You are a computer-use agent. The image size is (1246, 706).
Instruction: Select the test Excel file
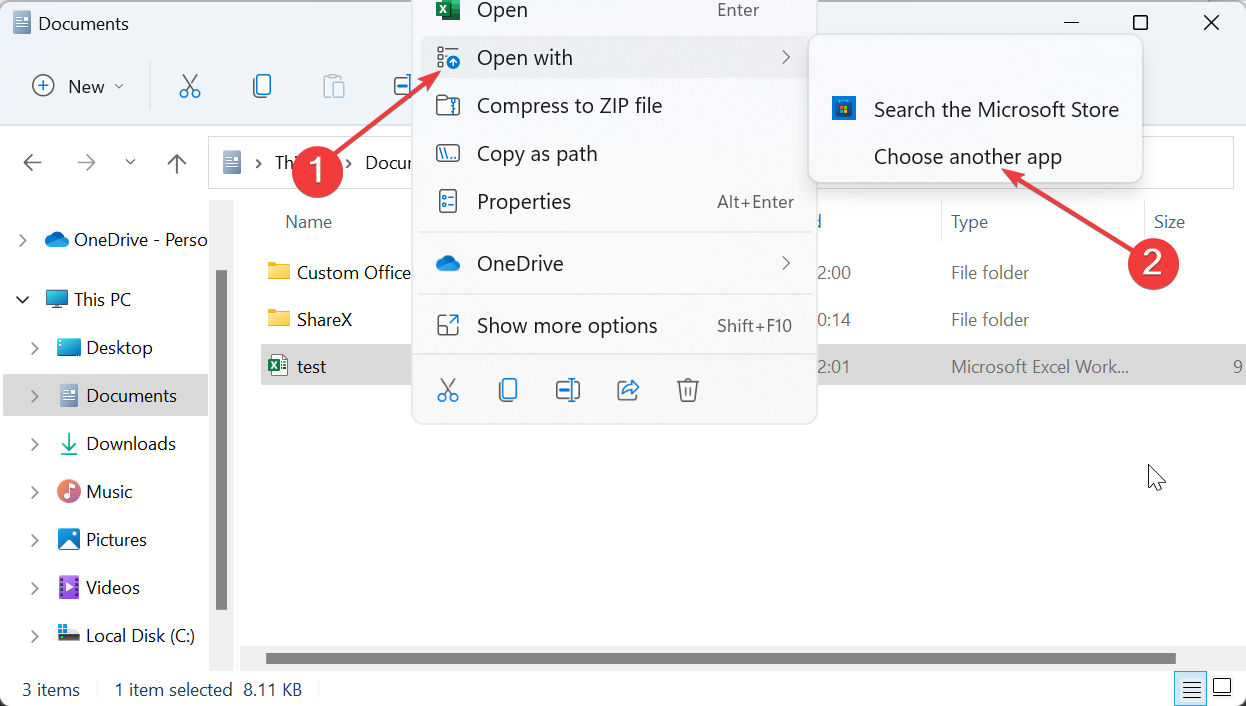coord(312,367)
